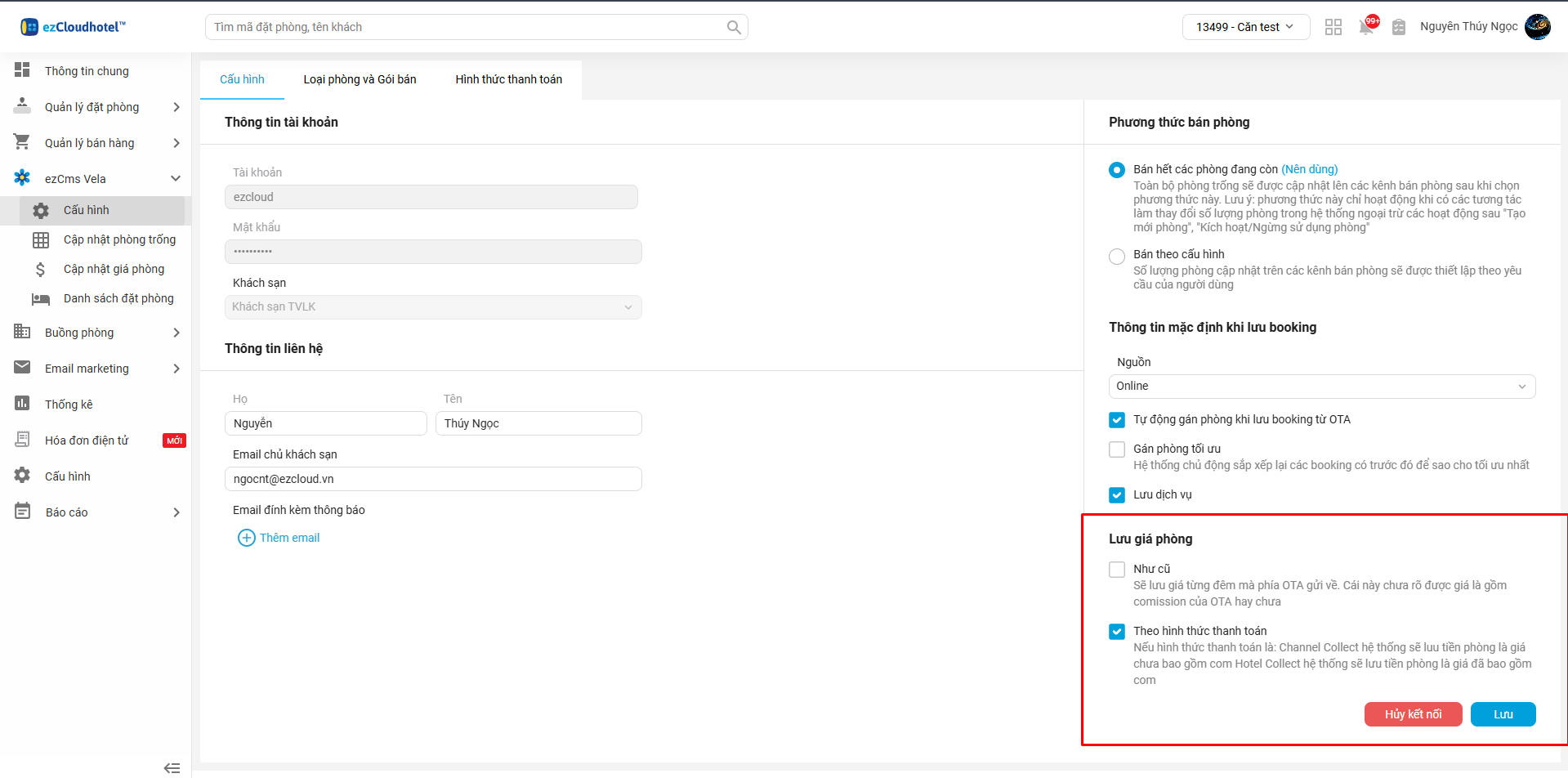Open the Nguồn dropdown showing Online
This screenshot has width=1568, height=778.
1321,386
